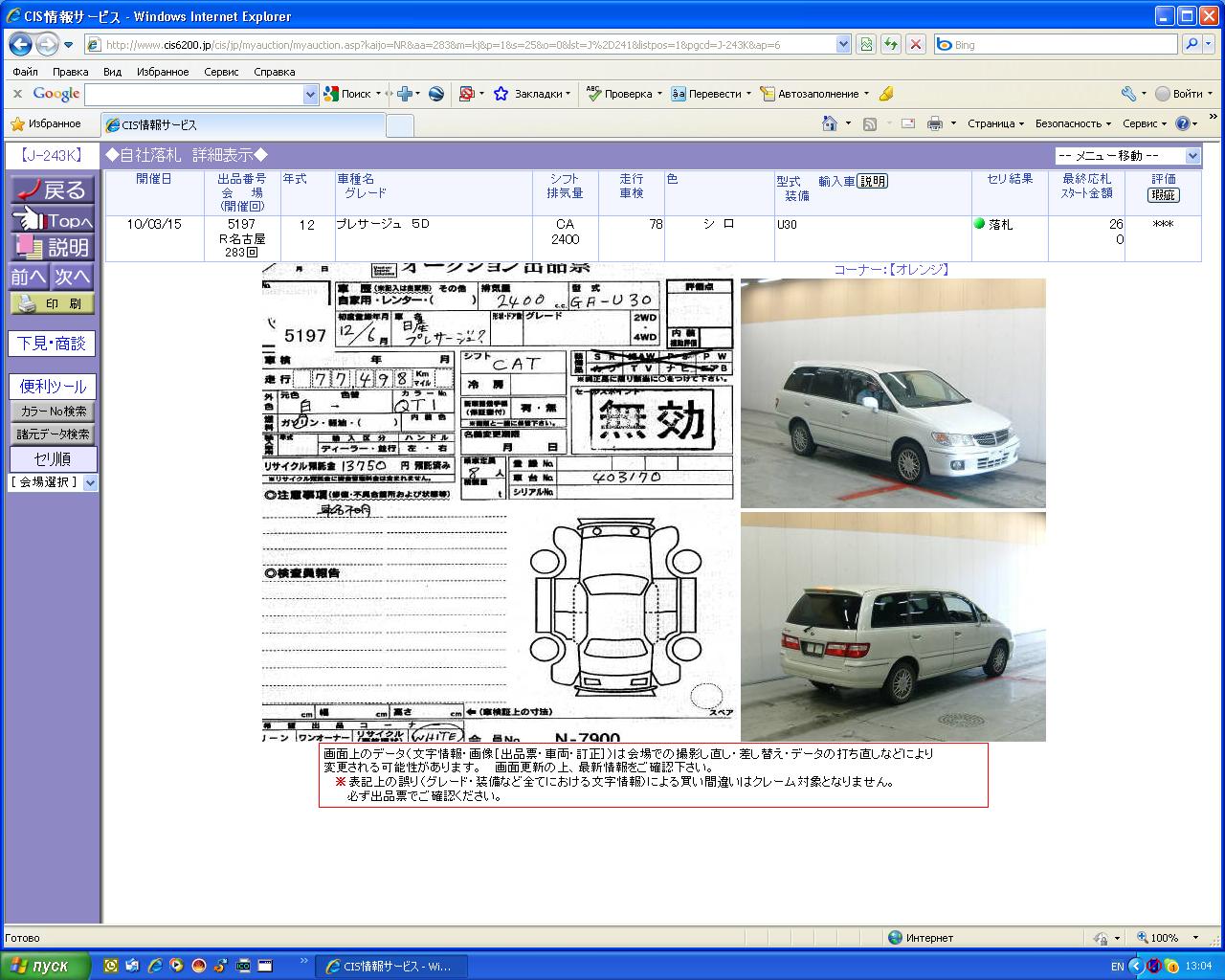Open the Help question mark icon
The image size is (1225, 980).
[1183, 123]
